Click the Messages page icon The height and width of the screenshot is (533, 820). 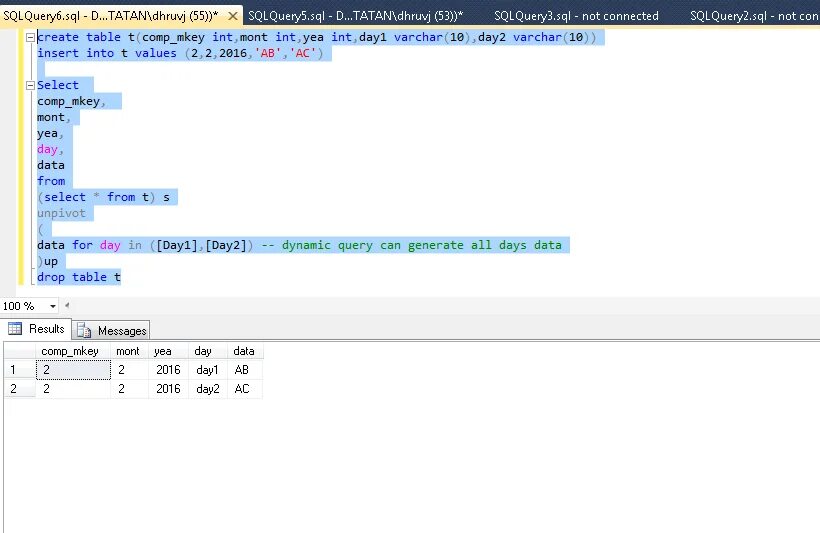84,330
